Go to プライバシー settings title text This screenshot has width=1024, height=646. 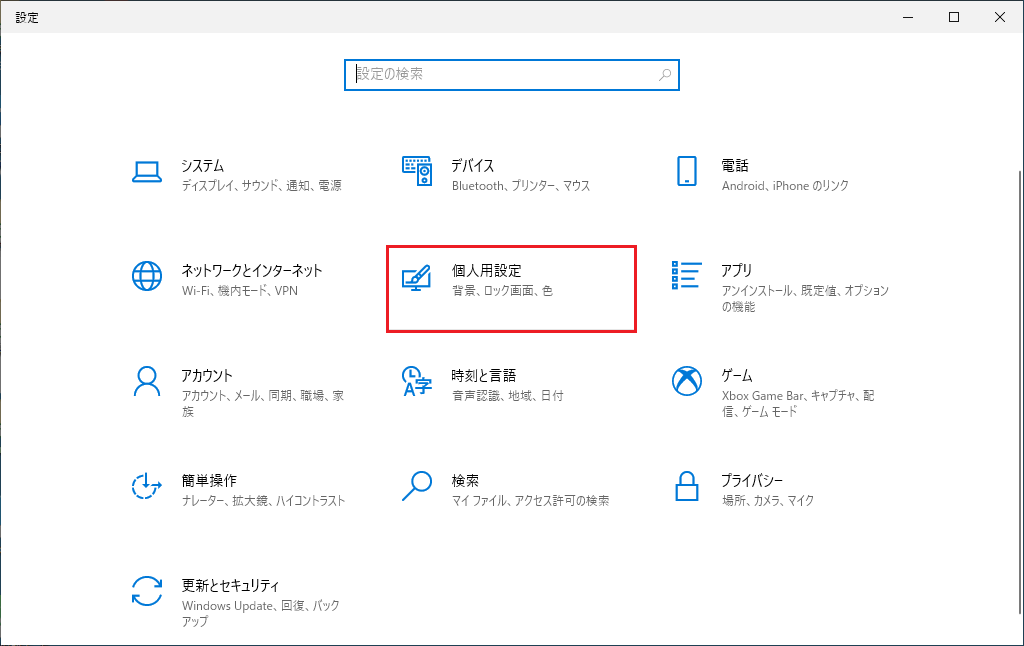tap(752, 481)
